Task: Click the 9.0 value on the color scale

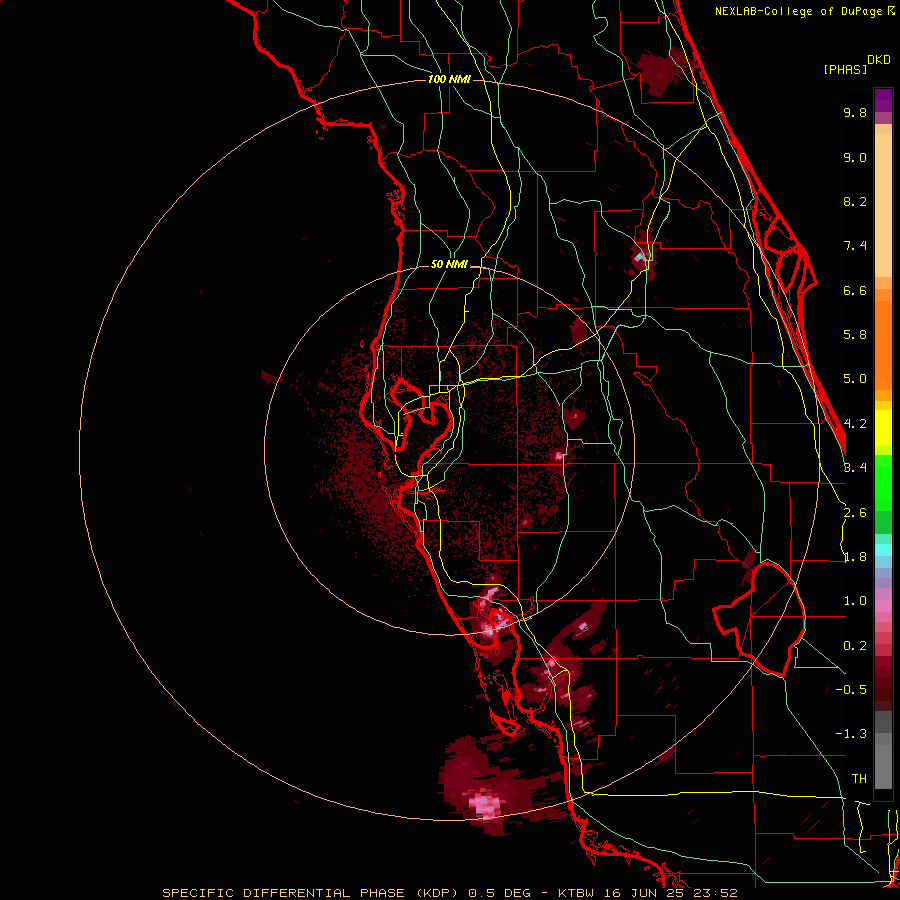Action: click(855, 157)
